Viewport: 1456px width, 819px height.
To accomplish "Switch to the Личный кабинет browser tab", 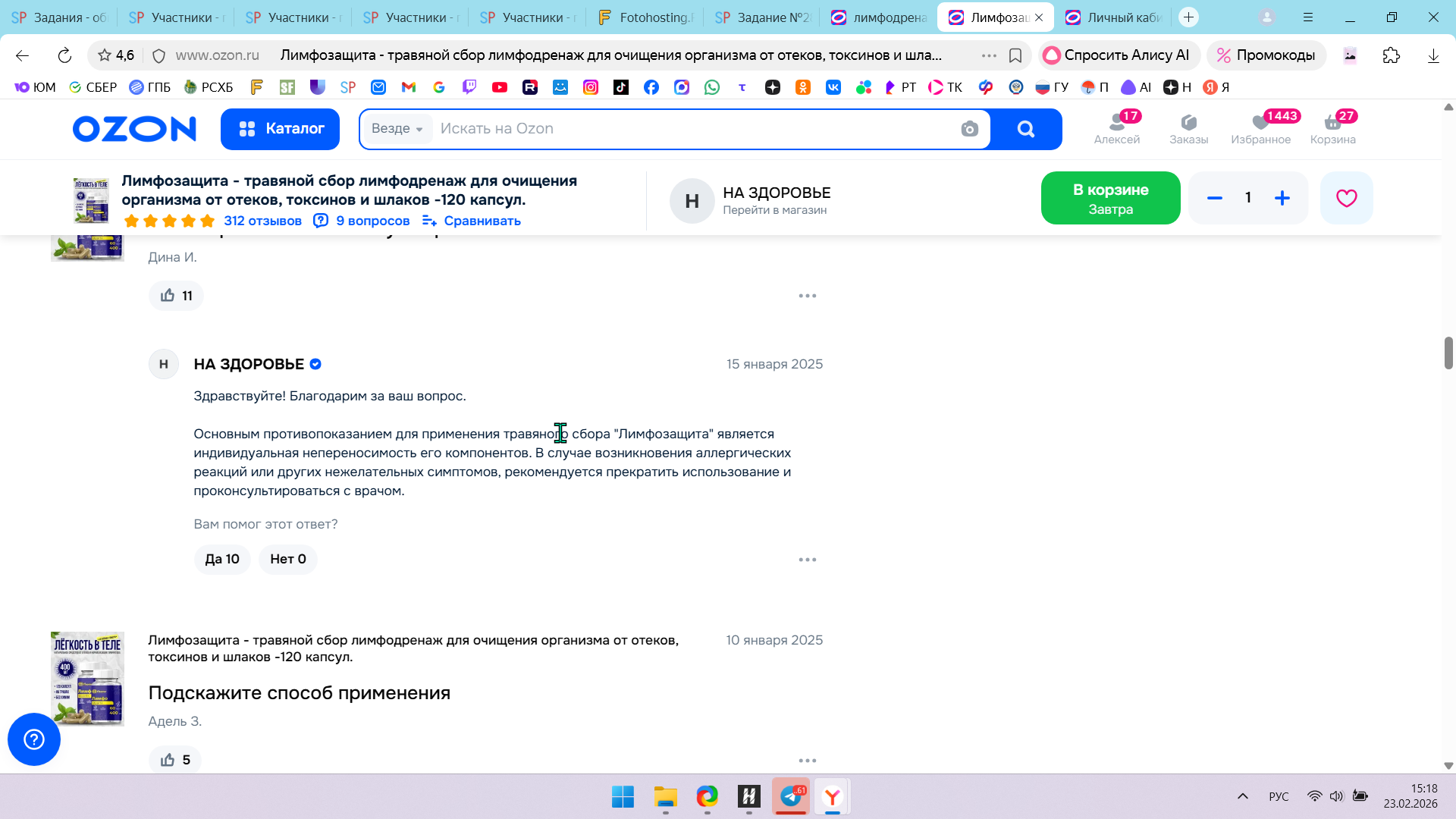I will [1115, 17].
